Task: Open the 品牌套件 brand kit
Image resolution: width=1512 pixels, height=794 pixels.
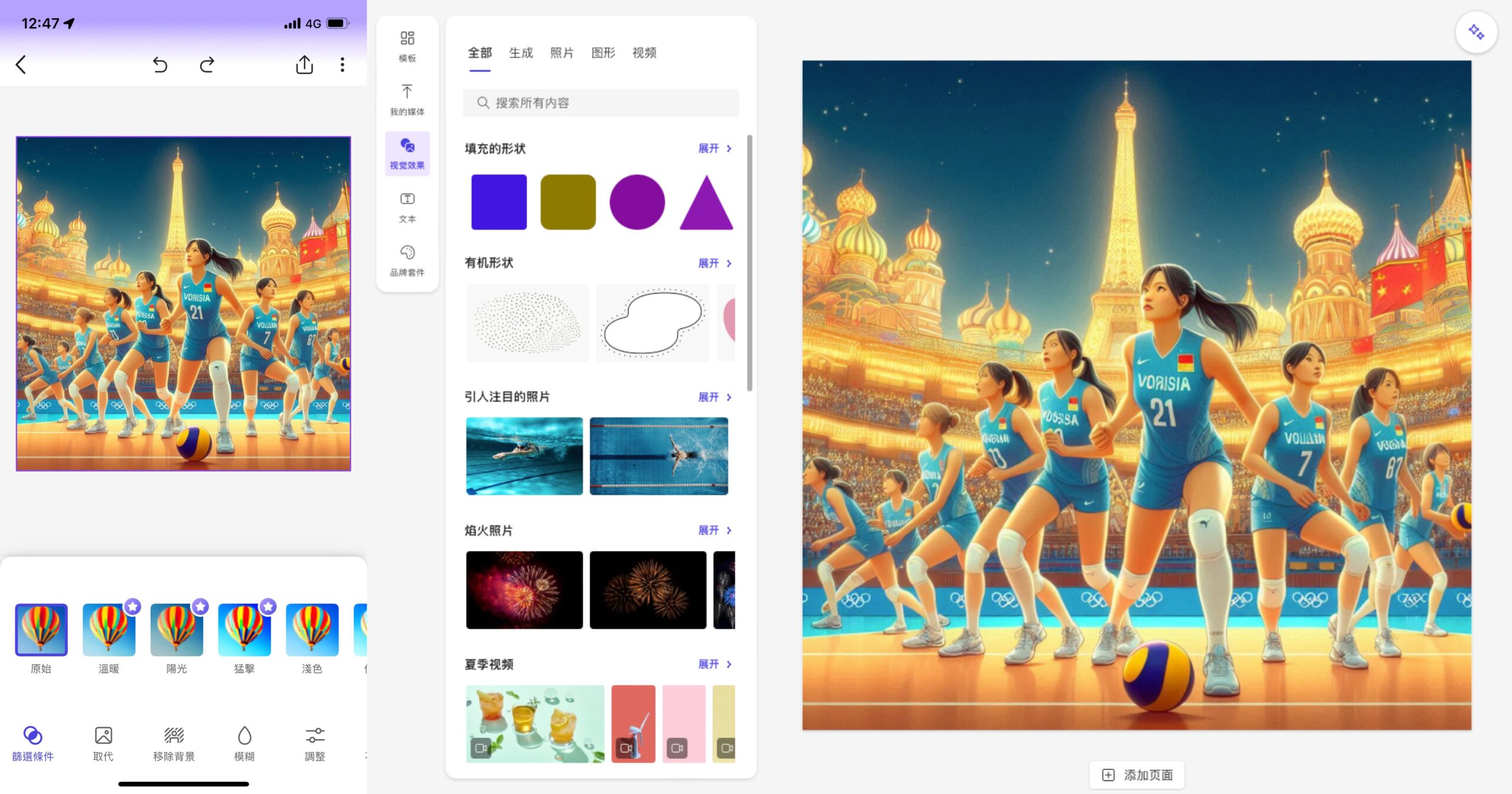Action: pos(407,260)
